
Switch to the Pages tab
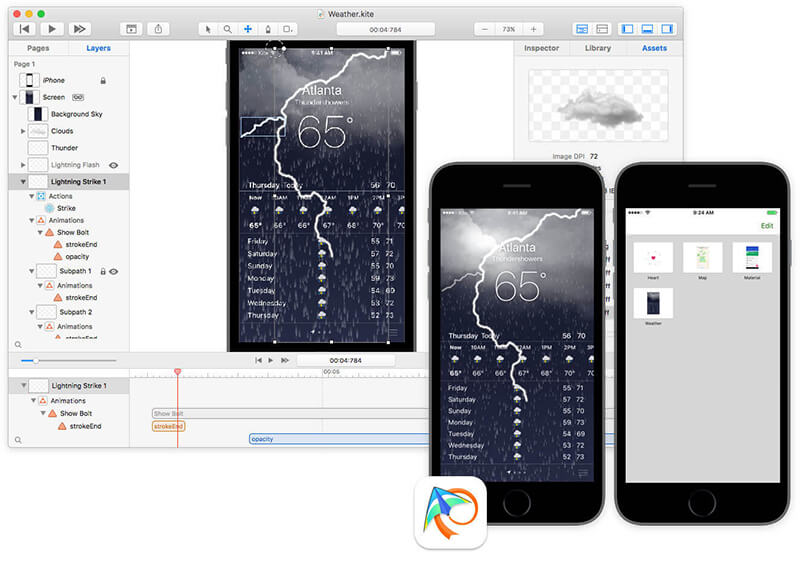[38, 48]
